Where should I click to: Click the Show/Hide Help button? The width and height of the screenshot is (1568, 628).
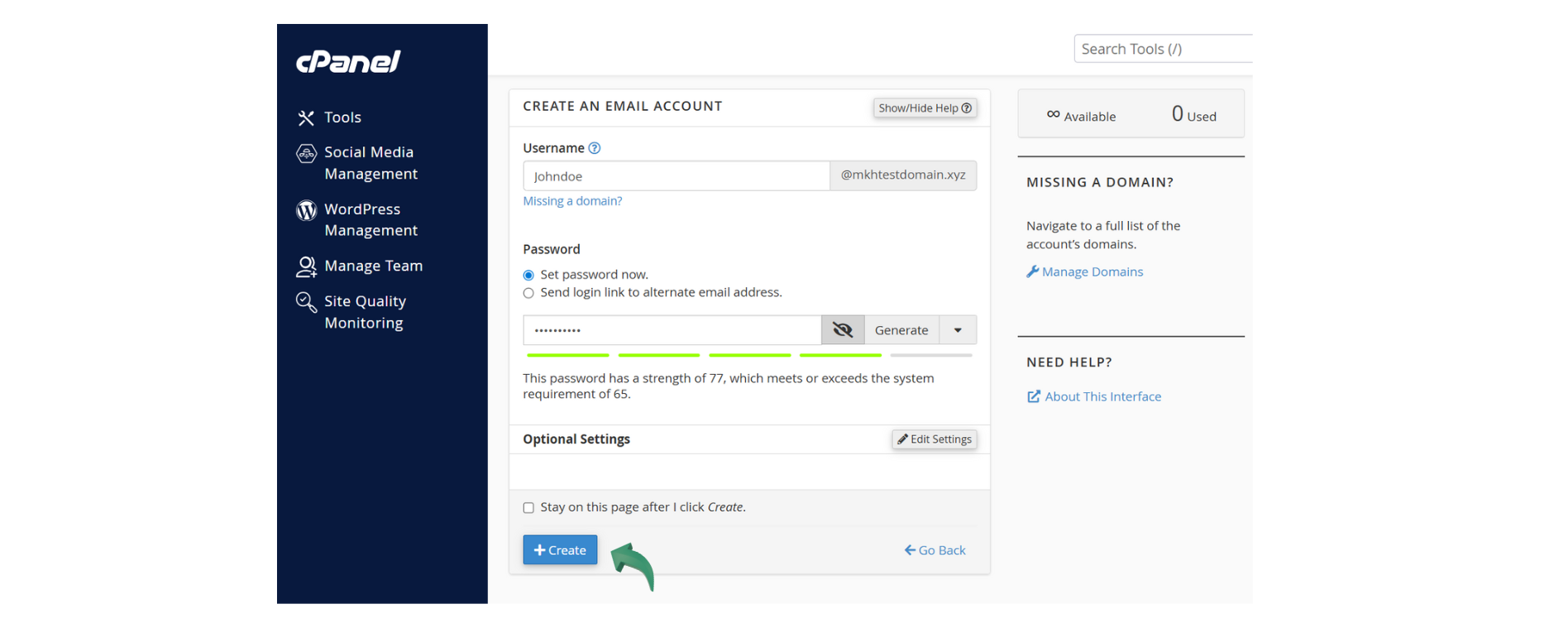[x=925, y=108]
